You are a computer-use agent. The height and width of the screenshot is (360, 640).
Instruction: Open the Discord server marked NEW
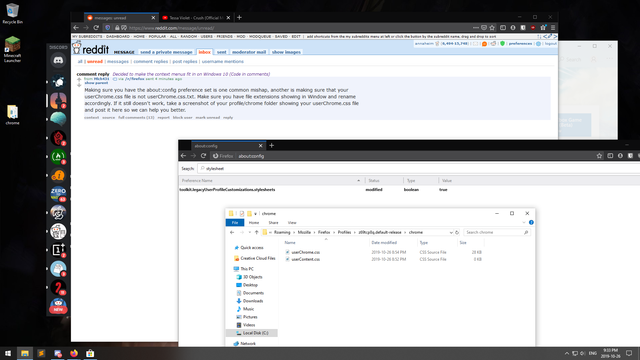point(58,306)
